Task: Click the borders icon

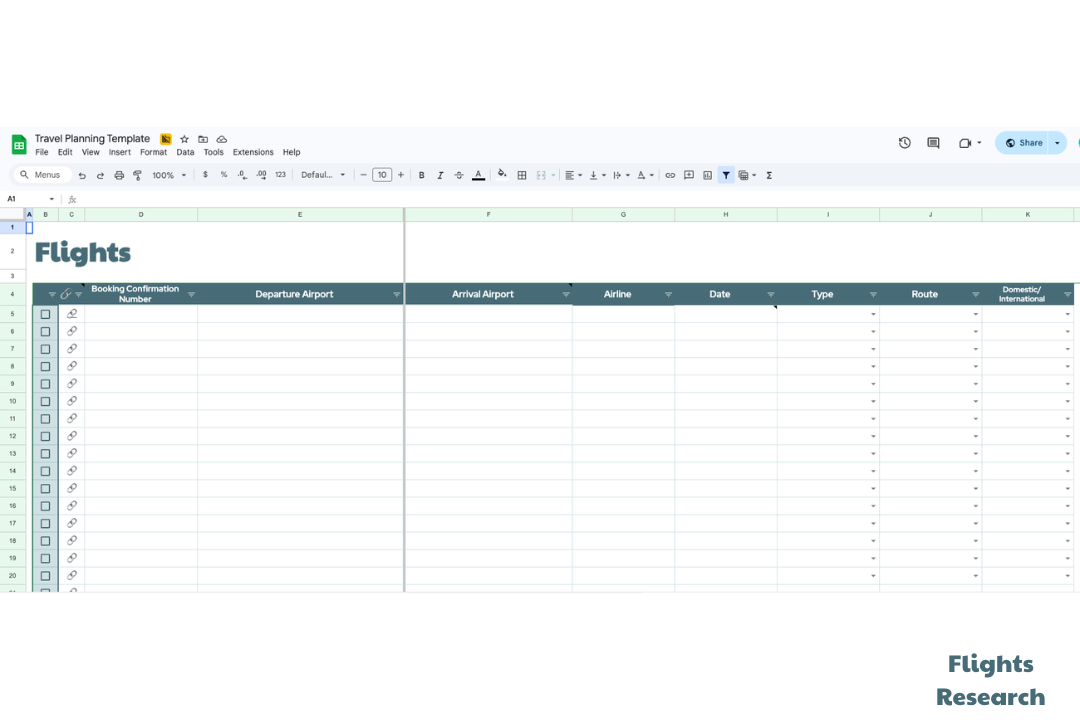Action: [x=521, y=175]
